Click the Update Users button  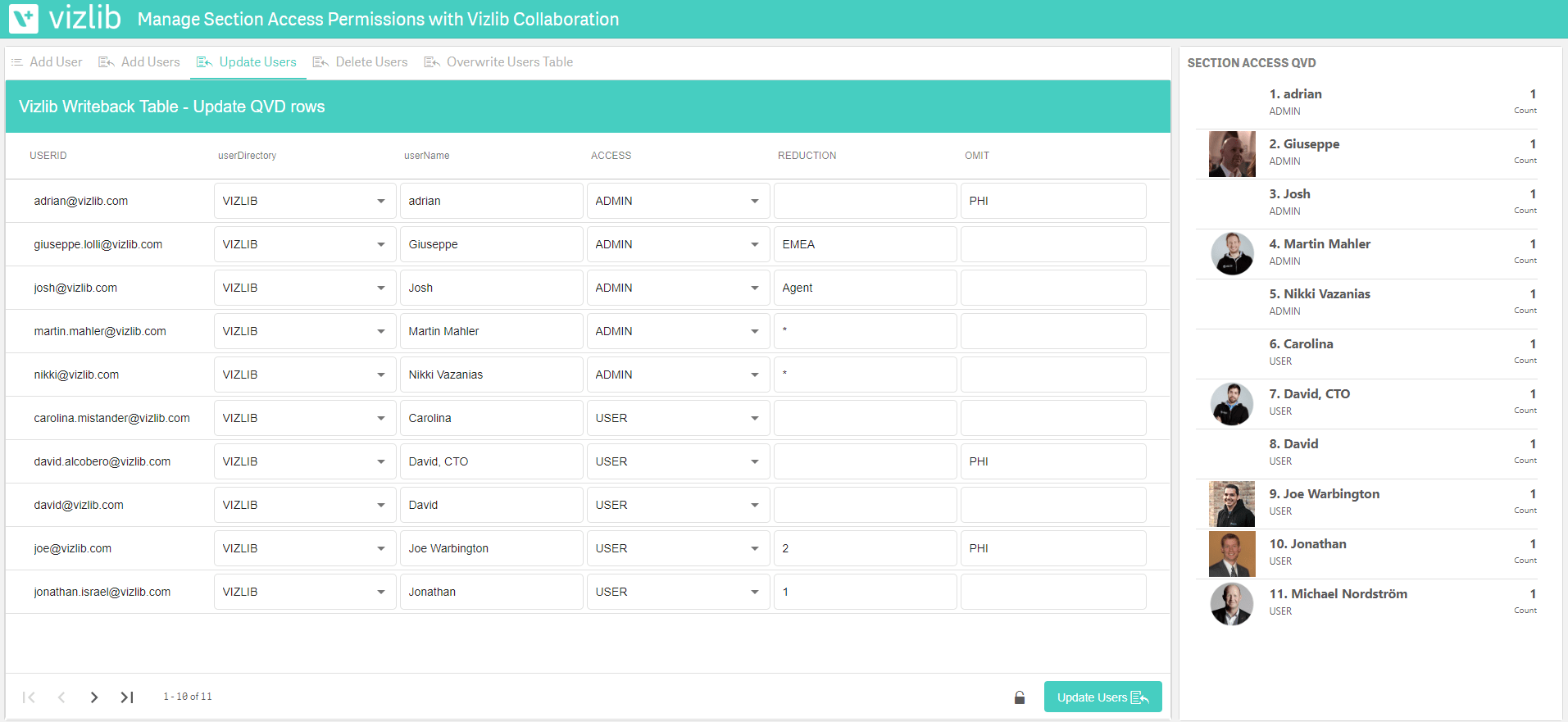[x=1102, y=697]
